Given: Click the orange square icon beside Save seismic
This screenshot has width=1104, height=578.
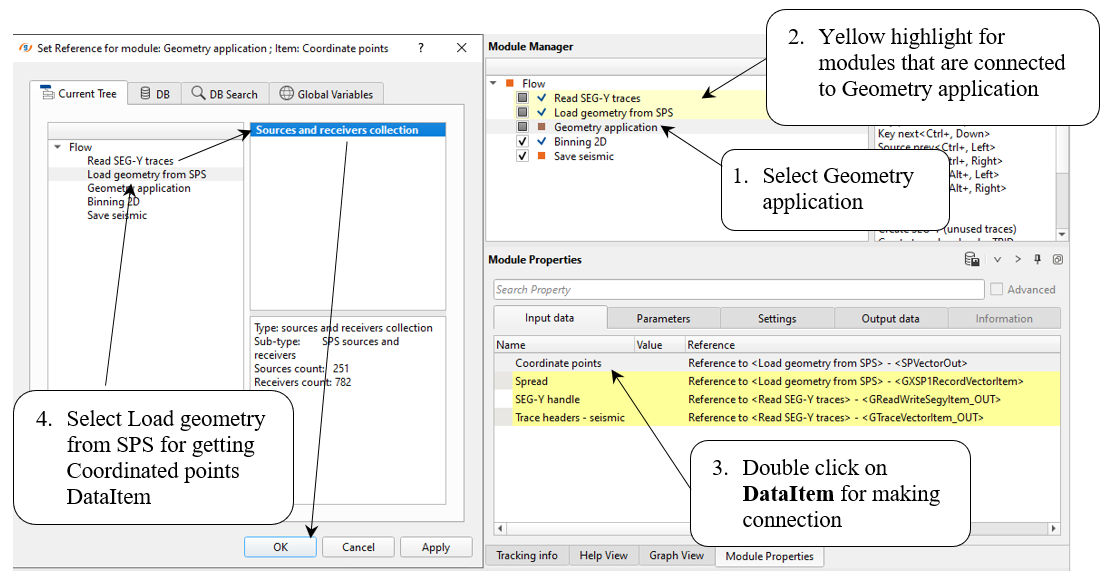Looking at the screenshot, I should tap(542, 156).
